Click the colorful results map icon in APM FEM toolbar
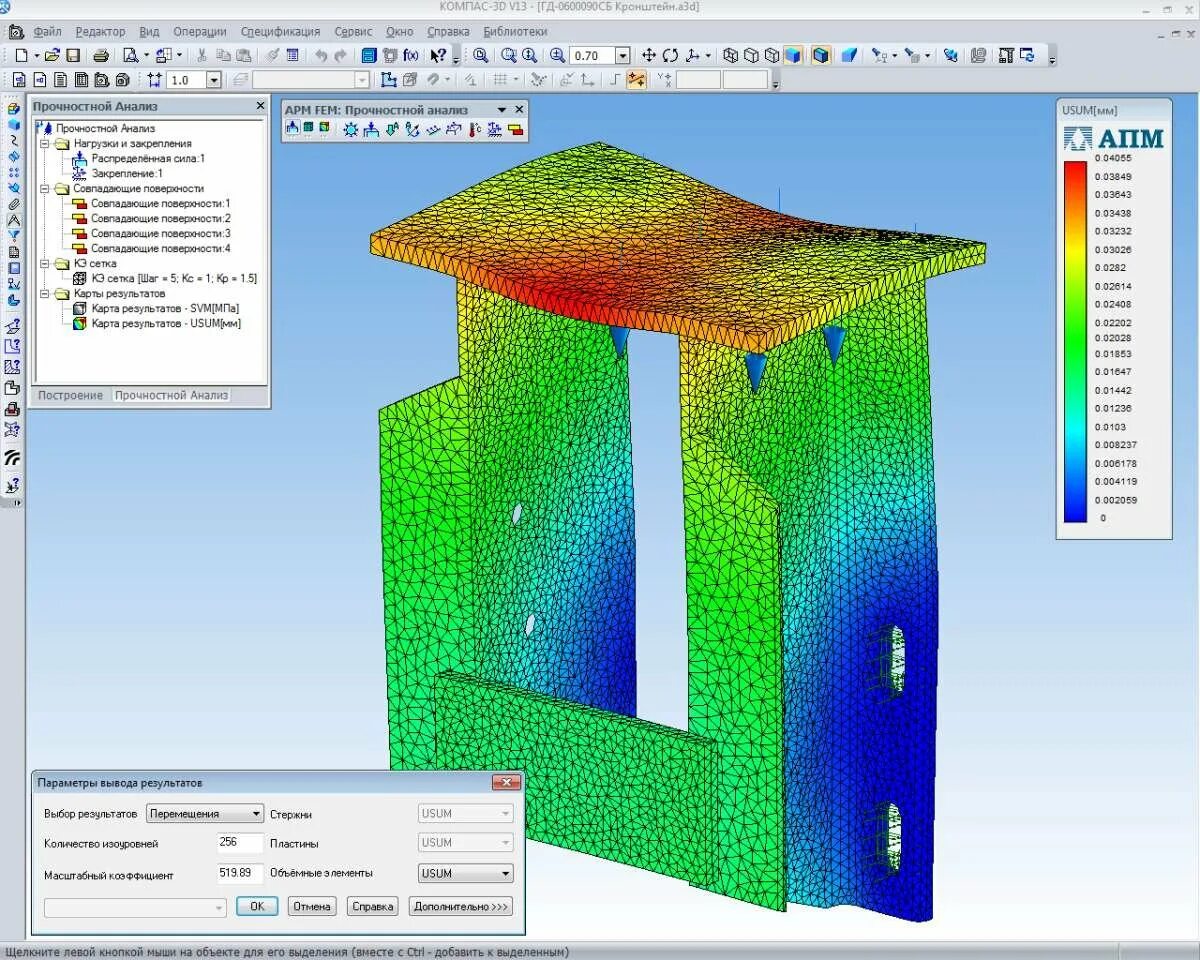Viewport: 1200px width, 960px height. (x=324, y=127)
